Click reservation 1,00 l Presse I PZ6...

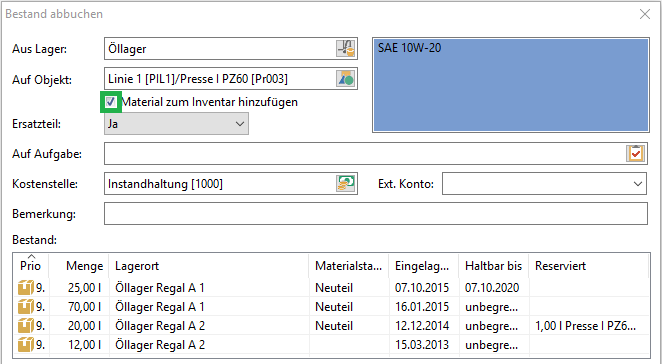585,326
